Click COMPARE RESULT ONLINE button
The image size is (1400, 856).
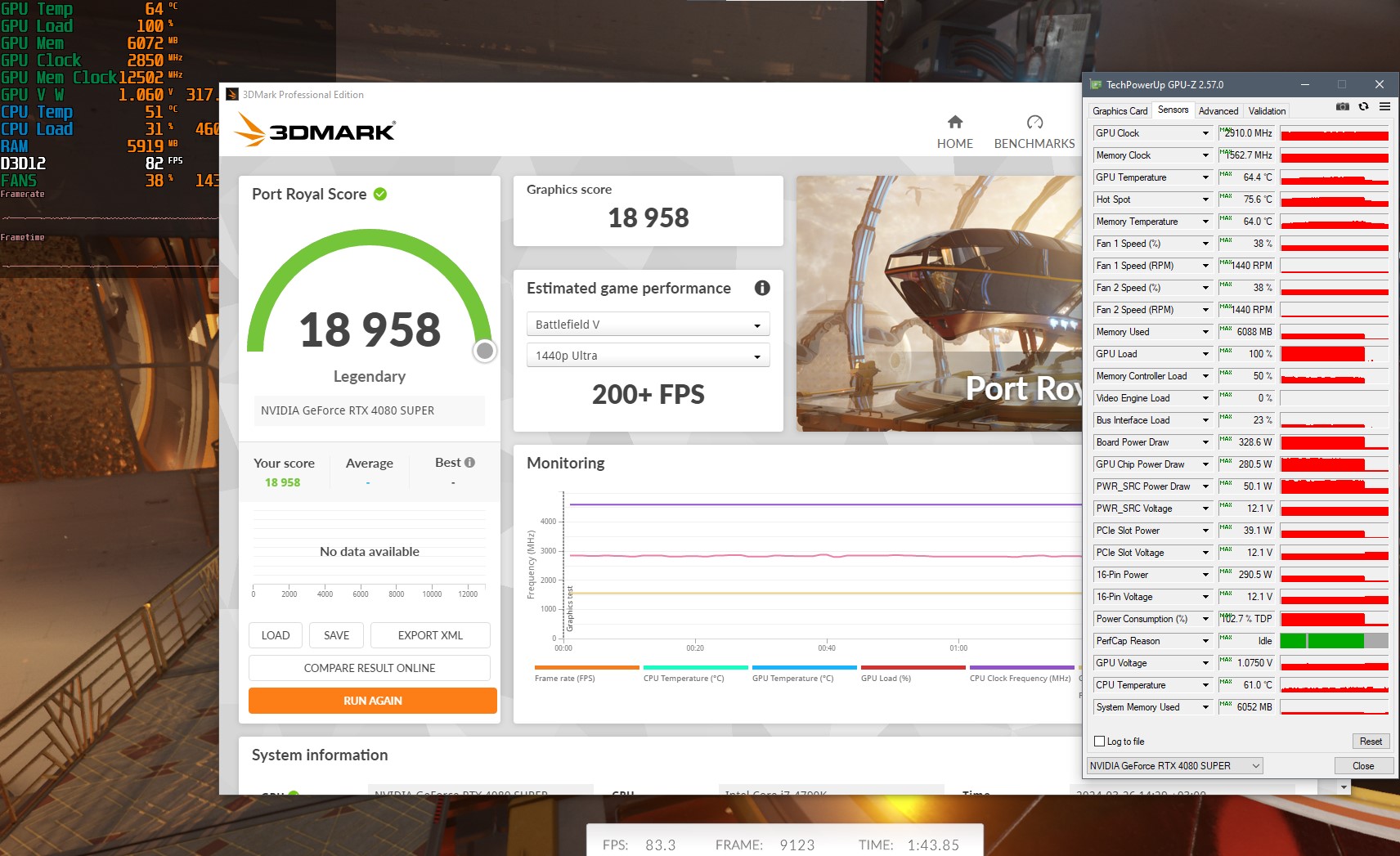pyautogui.click(x=370, y=668)
